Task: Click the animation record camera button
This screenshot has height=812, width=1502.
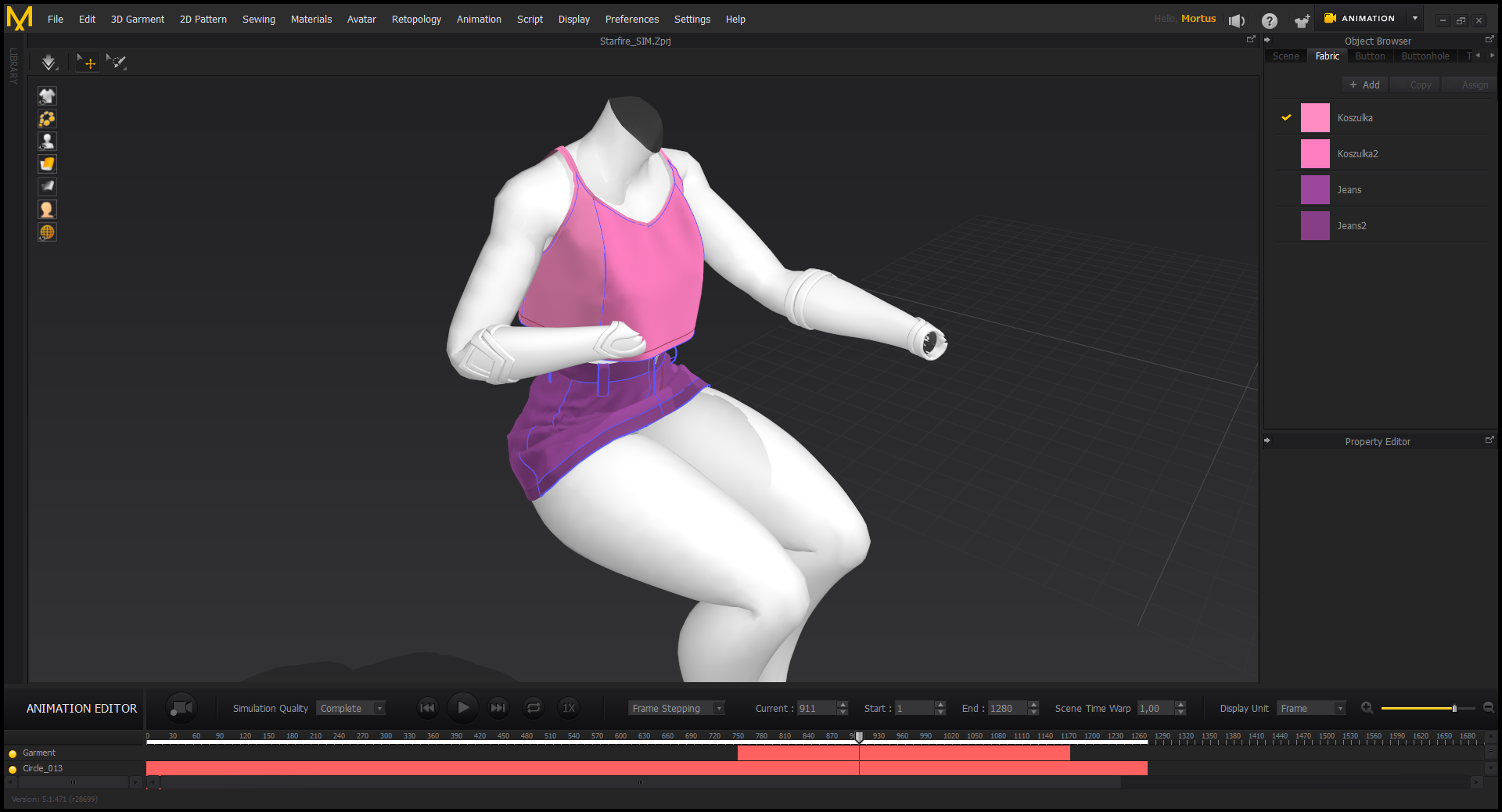Action: [181, 708]
